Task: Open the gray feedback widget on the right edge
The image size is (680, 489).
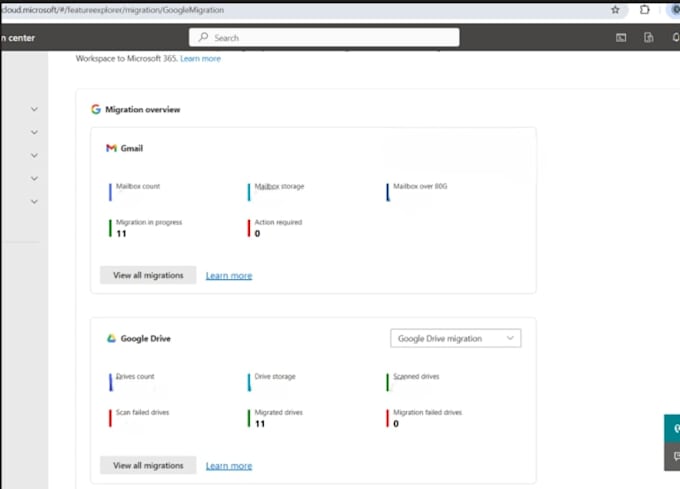Action: coord(672,456)
